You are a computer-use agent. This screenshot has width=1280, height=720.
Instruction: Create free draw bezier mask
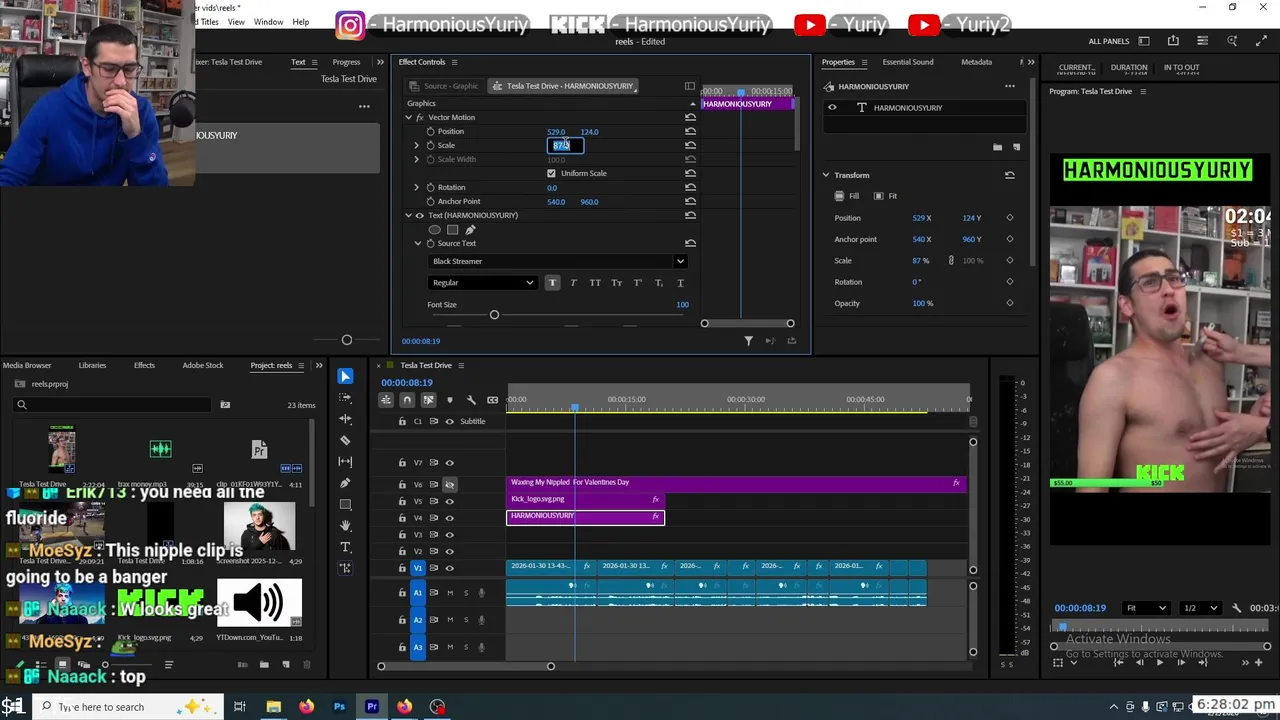[470, 230]
